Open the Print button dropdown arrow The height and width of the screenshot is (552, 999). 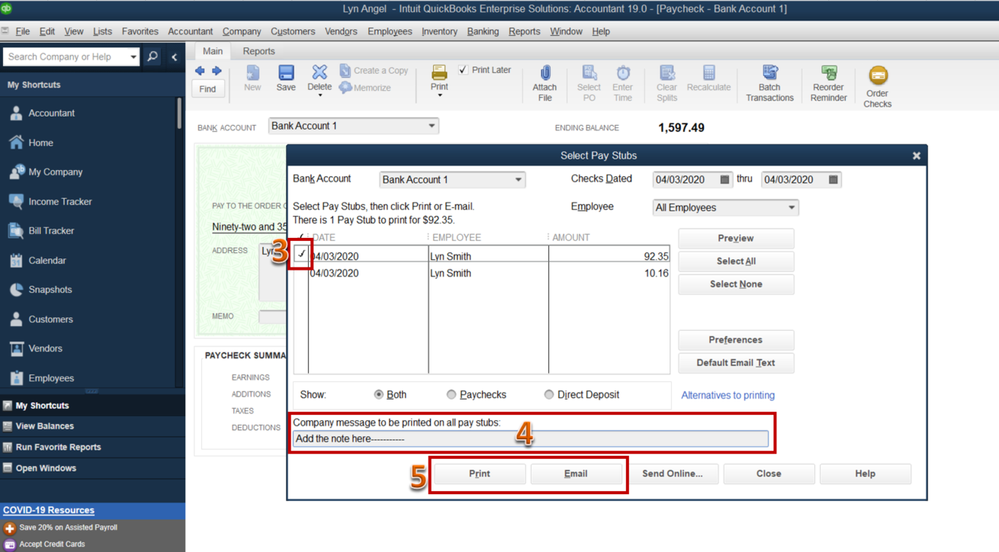(440, 96)
